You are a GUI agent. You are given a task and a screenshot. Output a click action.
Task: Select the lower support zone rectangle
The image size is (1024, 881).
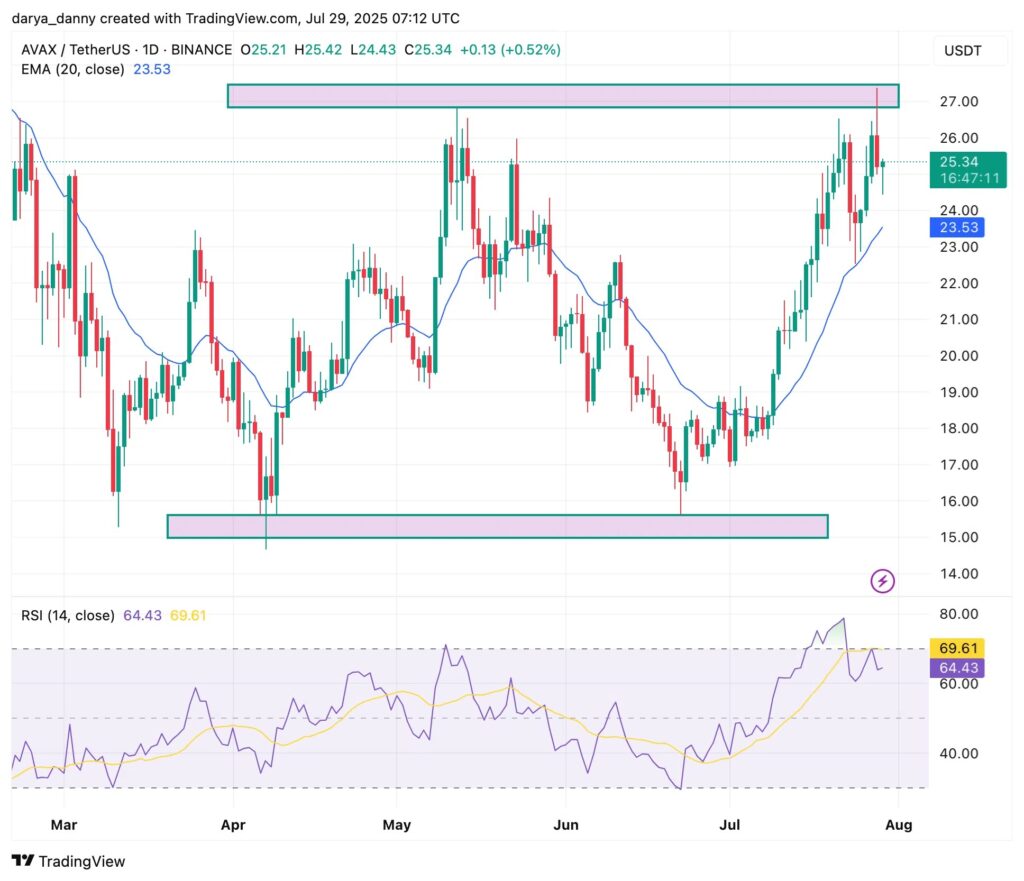[497, 526]
